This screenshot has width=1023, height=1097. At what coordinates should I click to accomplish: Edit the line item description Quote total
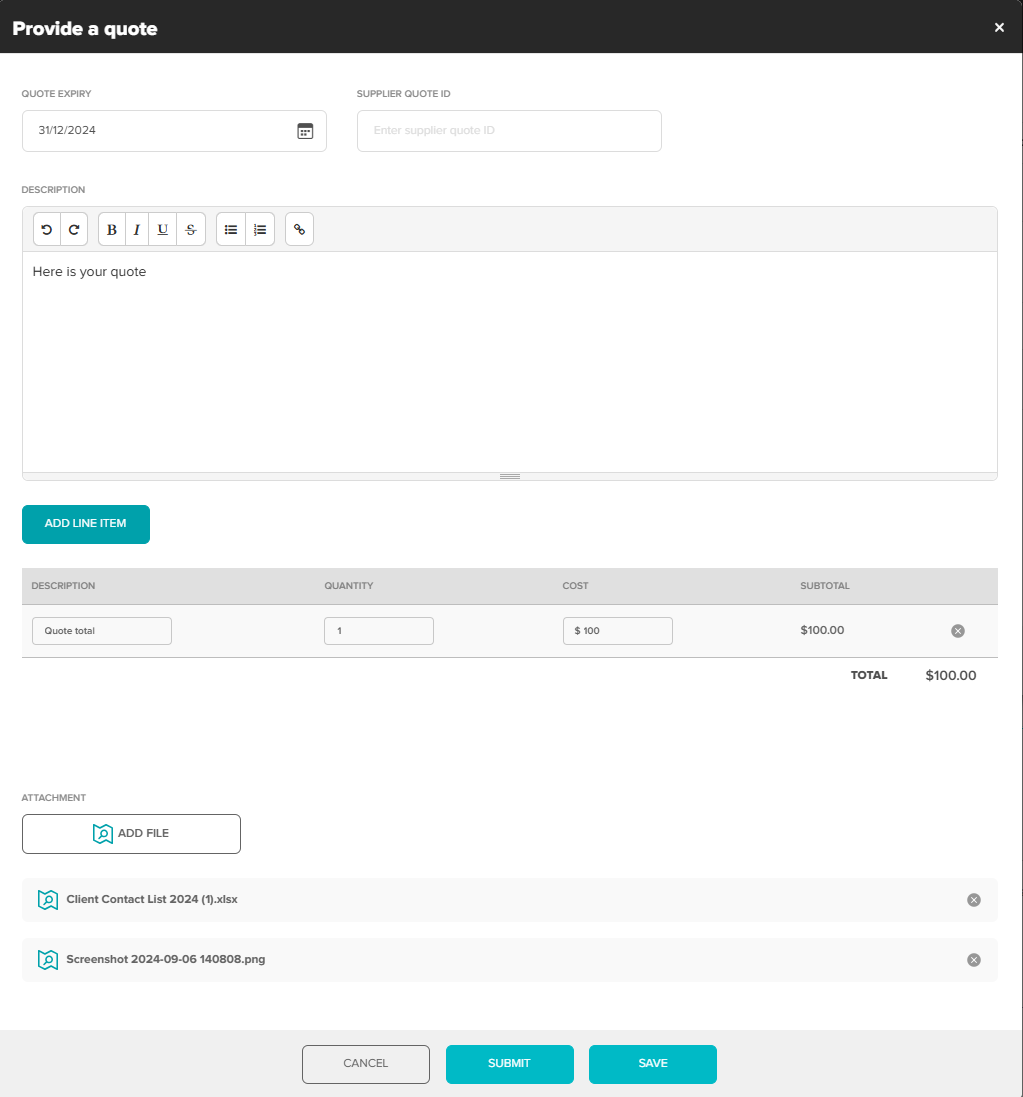(102, 631)
